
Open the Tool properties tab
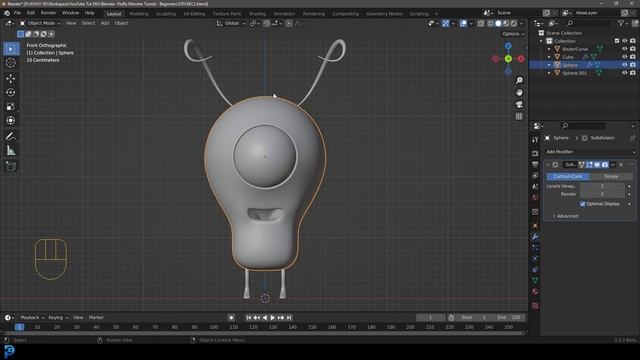535,140
